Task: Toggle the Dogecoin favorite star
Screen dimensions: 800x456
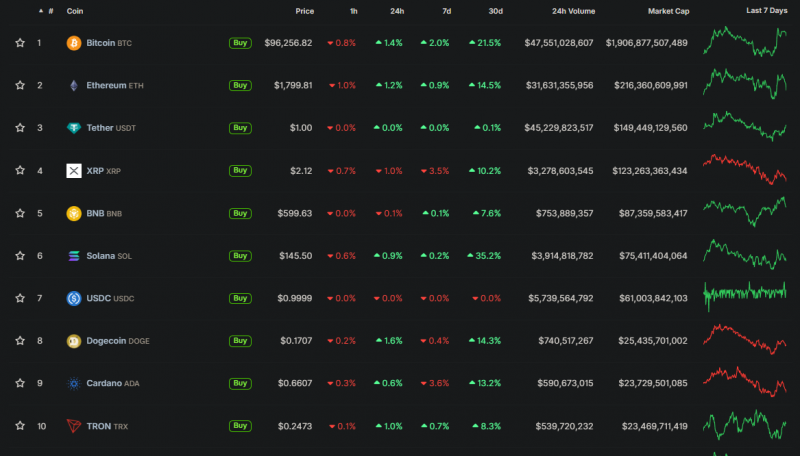Action: tap(20, 340)
